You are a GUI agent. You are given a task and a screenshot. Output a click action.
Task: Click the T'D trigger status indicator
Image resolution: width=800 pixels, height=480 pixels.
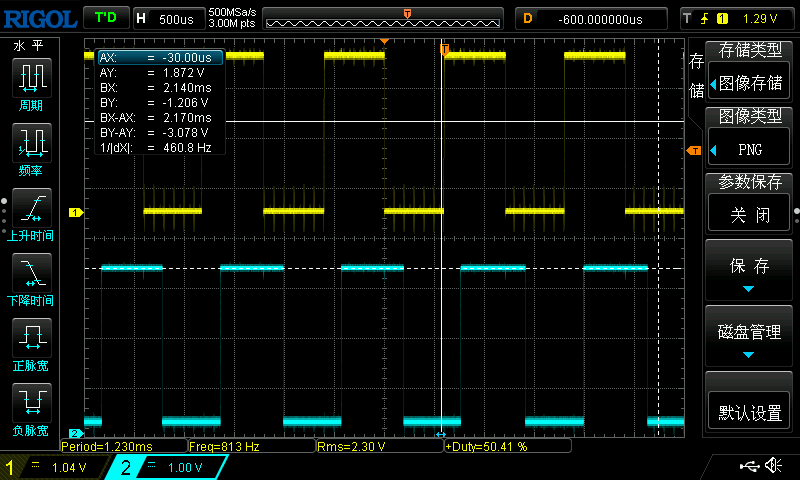tap(106, 18)
